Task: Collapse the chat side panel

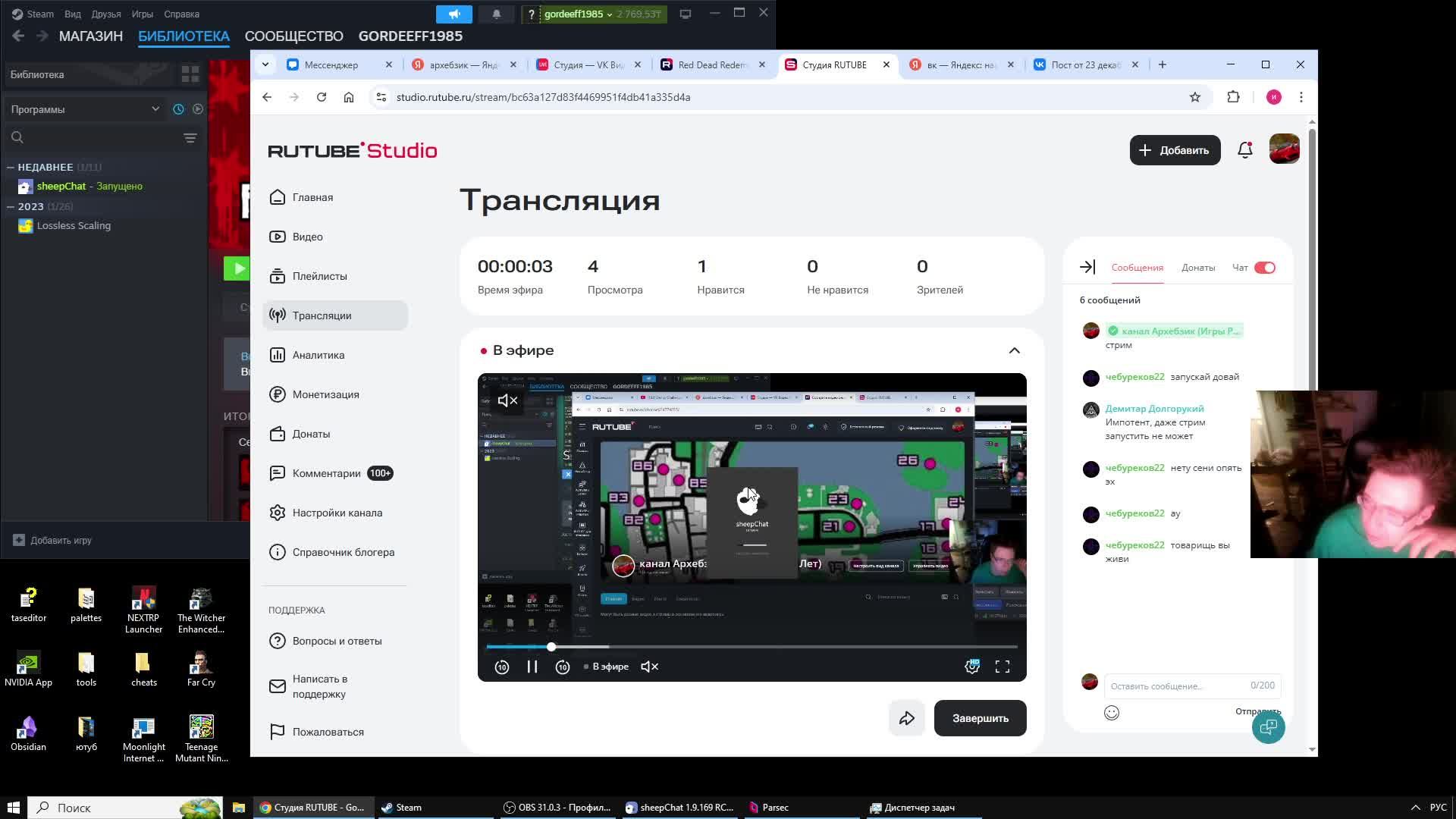Action: click(x=1087, y=267)
